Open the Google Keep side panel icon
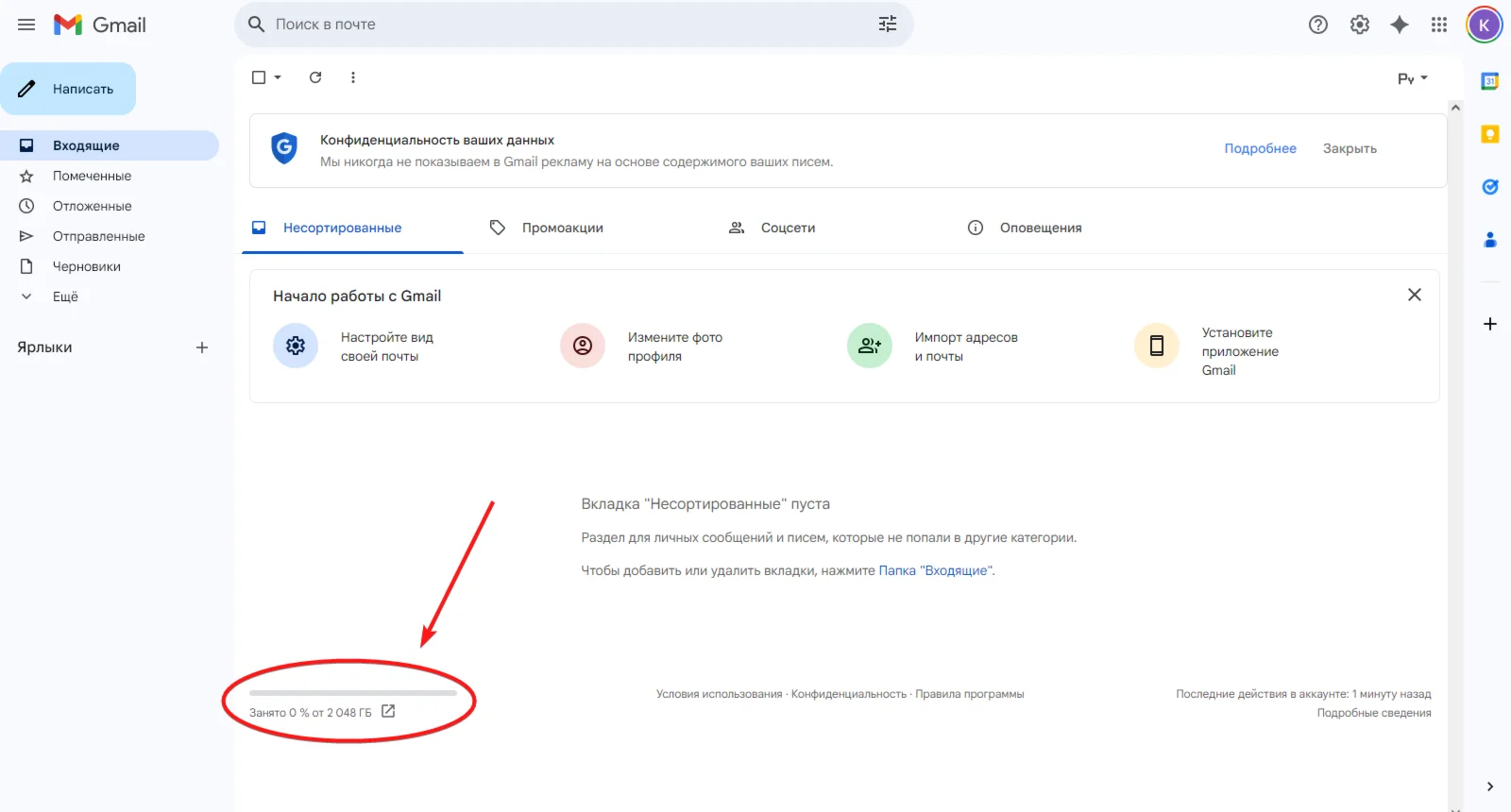 pos(1490,134)
